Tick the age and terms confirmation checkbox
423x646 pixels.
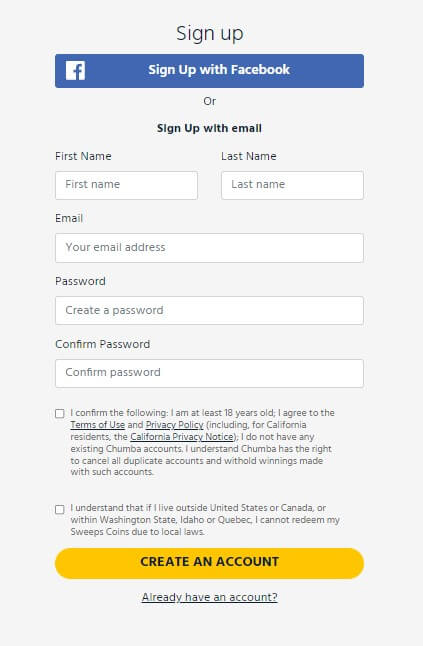[x=60, y=413]
